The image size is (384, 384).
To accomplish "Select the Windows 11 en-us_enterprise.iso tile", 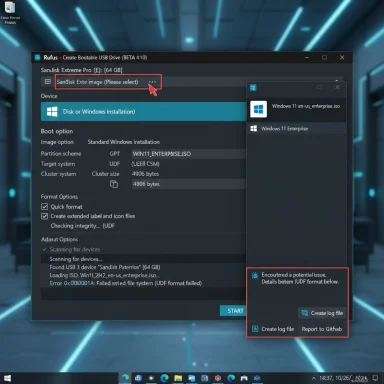I will pos(297,109).
